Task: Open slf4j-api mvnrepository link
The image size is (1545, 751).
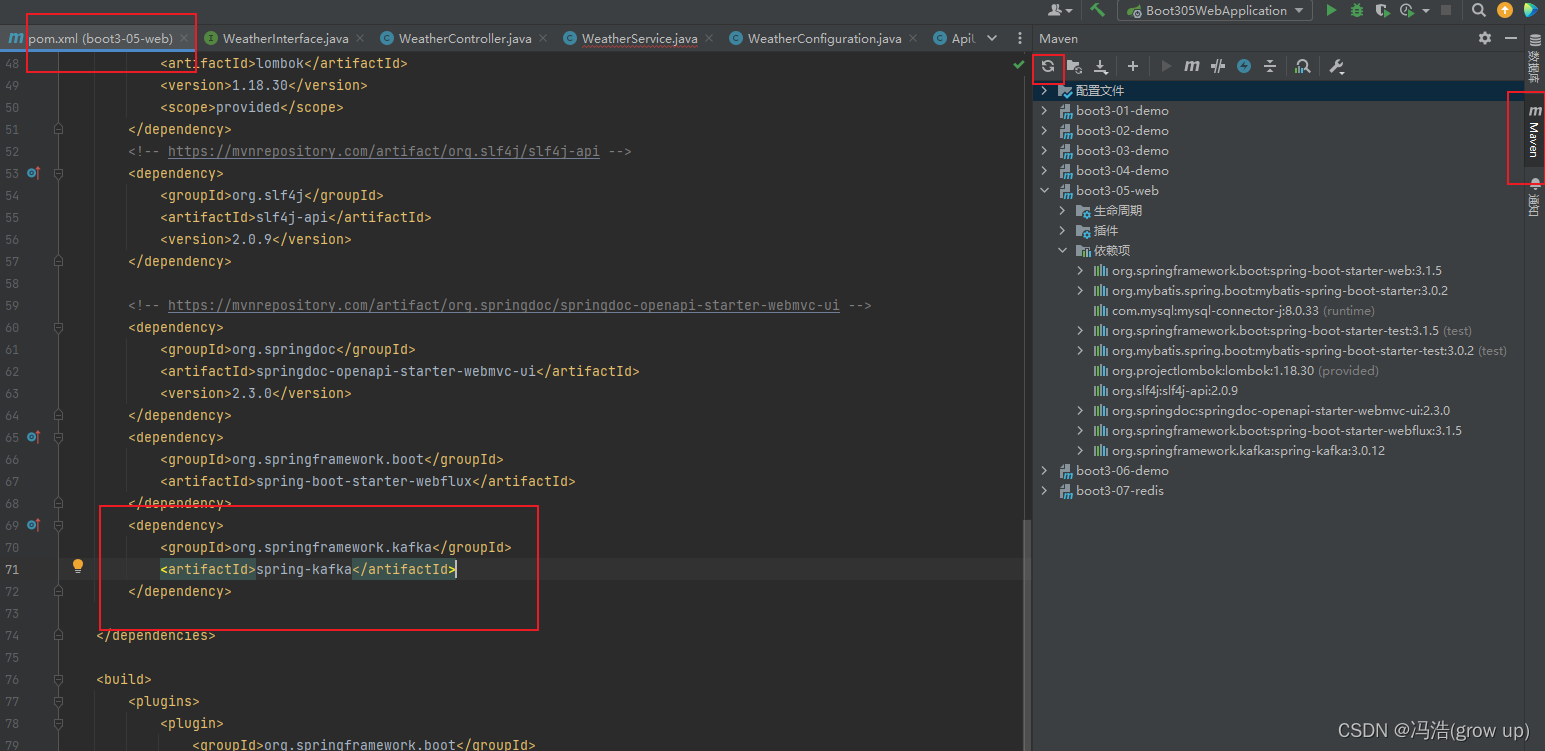Action: tap(384, 152)
